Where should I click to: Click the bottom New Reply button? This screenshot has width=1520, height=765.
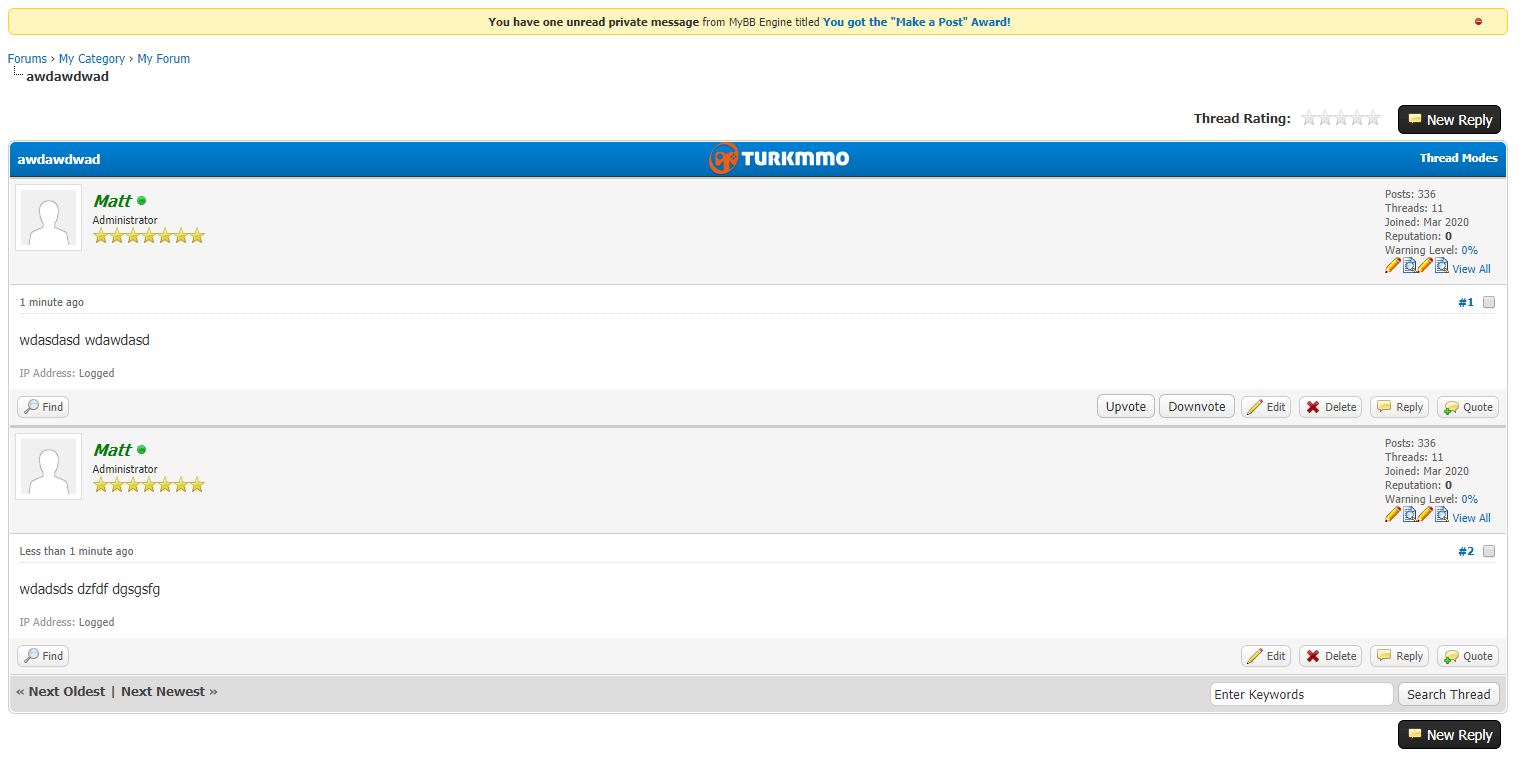tap(1449, 735)
